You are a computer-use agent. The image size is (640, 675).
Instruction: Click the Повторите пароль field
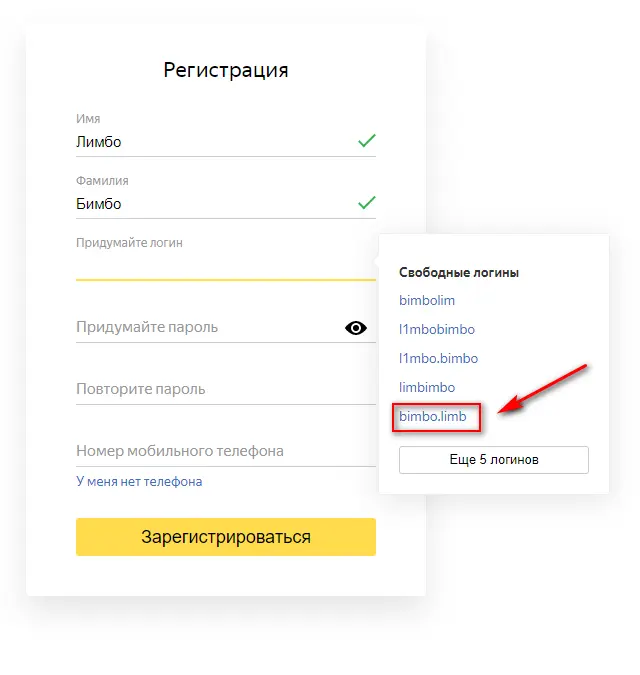pyautogui.click(x=226, y=390)
